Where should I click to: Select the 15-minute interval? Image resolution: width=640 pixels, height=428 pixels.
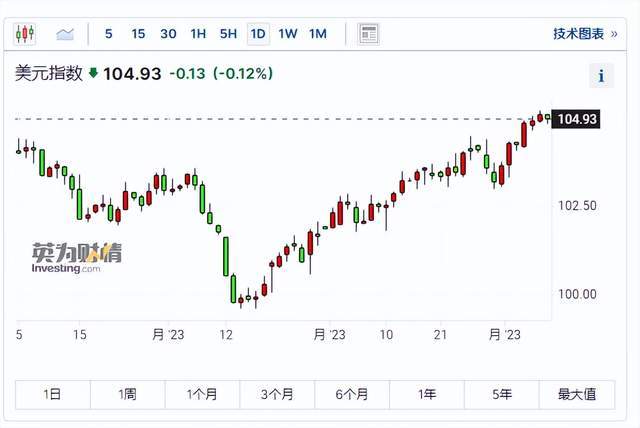138,34
